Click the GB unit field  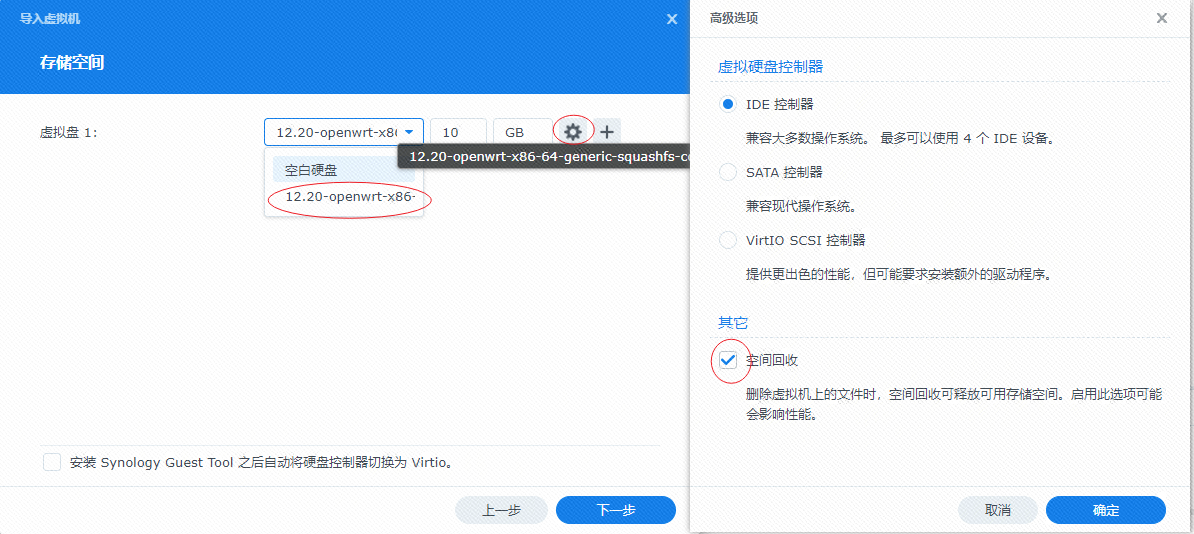(522, 132)
